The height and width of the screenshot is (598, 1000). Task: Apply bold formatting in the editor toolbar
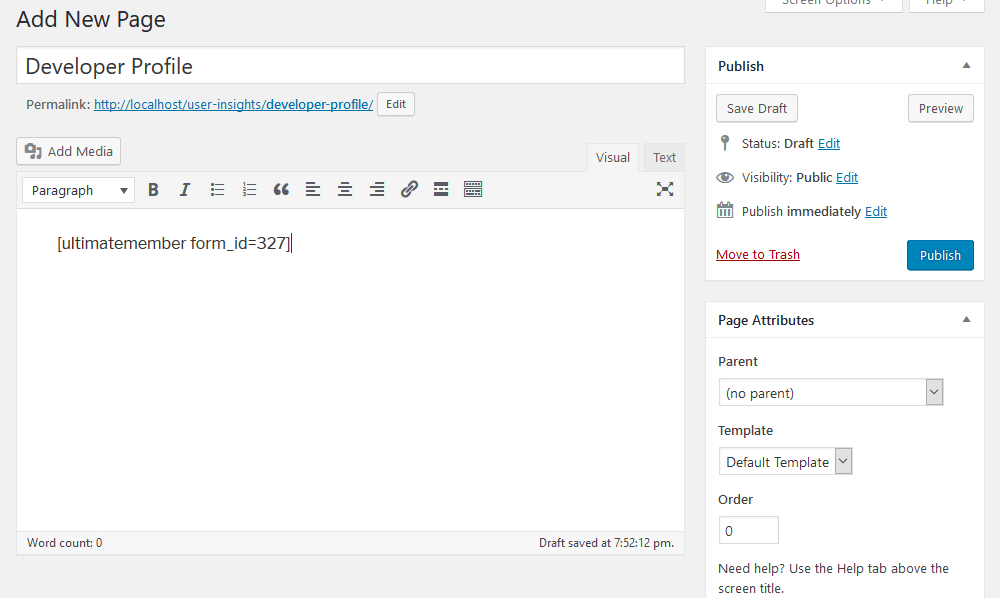point(153,189)
